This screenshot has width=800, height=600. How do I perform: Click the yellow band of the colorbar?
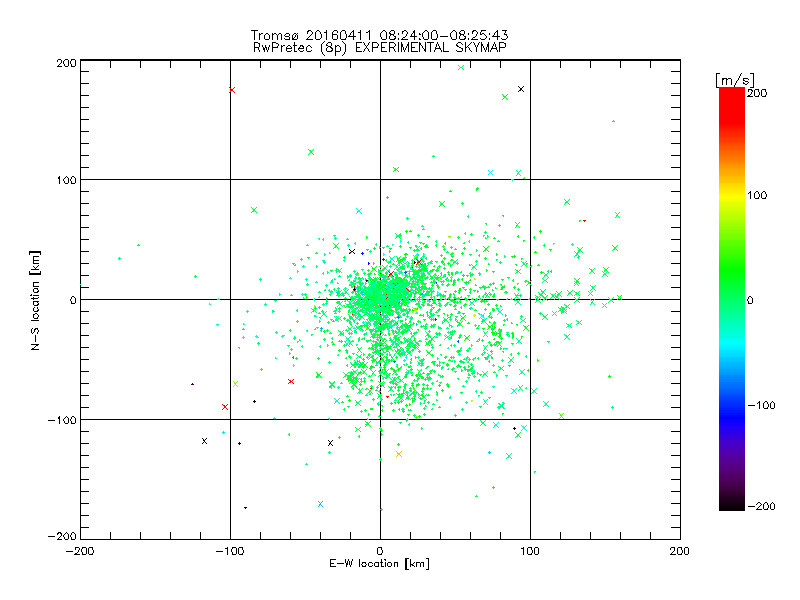click(732, 195)
